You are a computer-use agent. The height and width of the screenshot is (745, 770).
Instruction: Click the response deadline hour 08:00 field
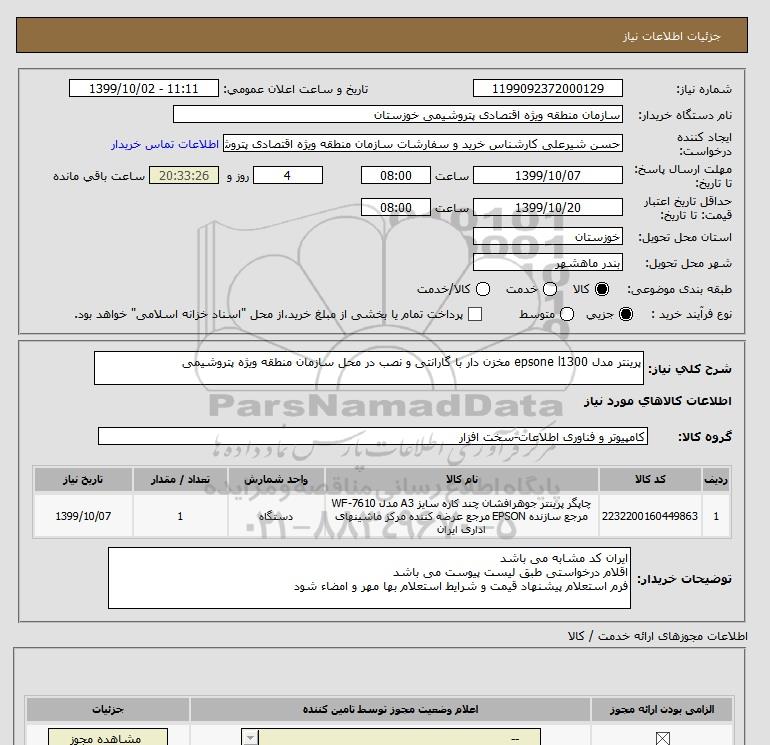click(396, 175)
